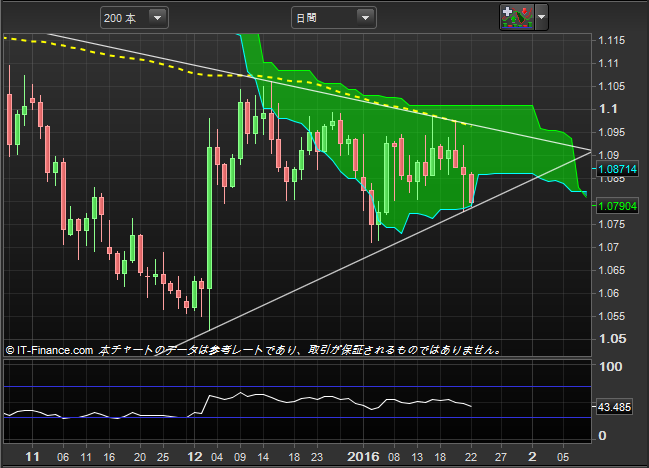Click the 1.075 price axis label
649x468 pixels.
click(612, 224)
